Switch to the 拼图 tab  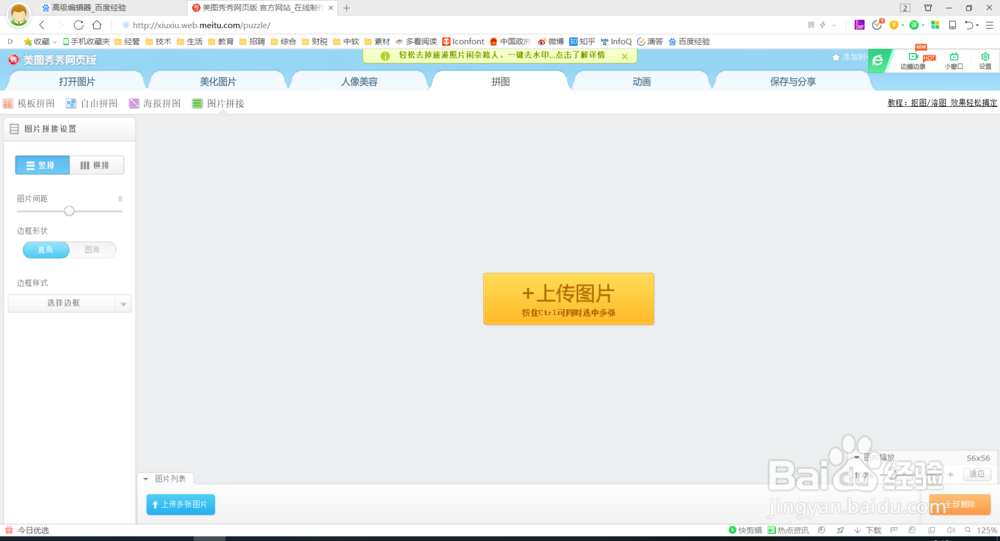coord(501,82)
